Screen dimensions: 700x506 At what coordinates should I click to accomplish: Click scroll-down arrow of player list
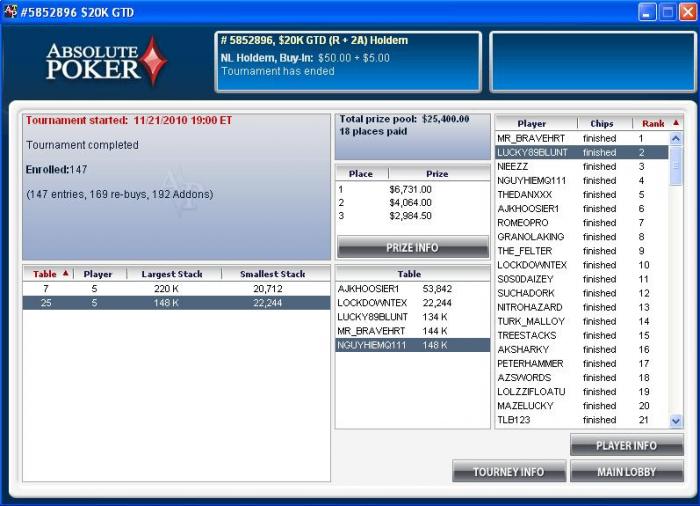(676, 420)
